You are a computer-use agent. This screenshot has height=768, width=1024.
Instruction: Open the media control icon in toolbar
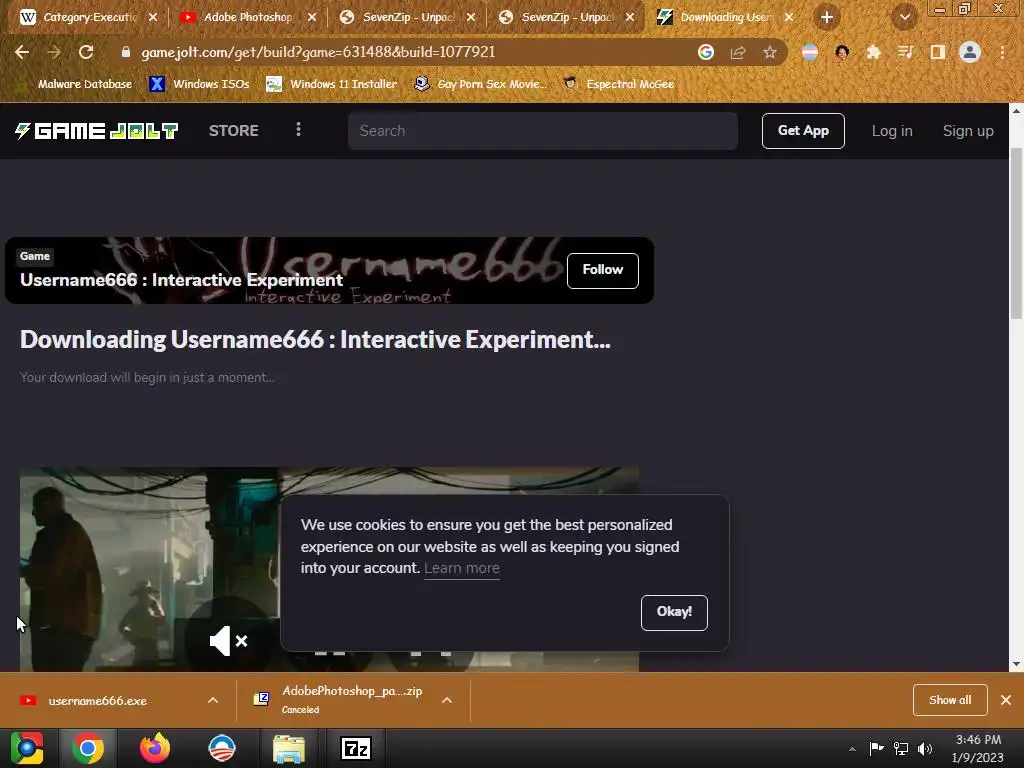pyautogui.click(x=905, y=52)
